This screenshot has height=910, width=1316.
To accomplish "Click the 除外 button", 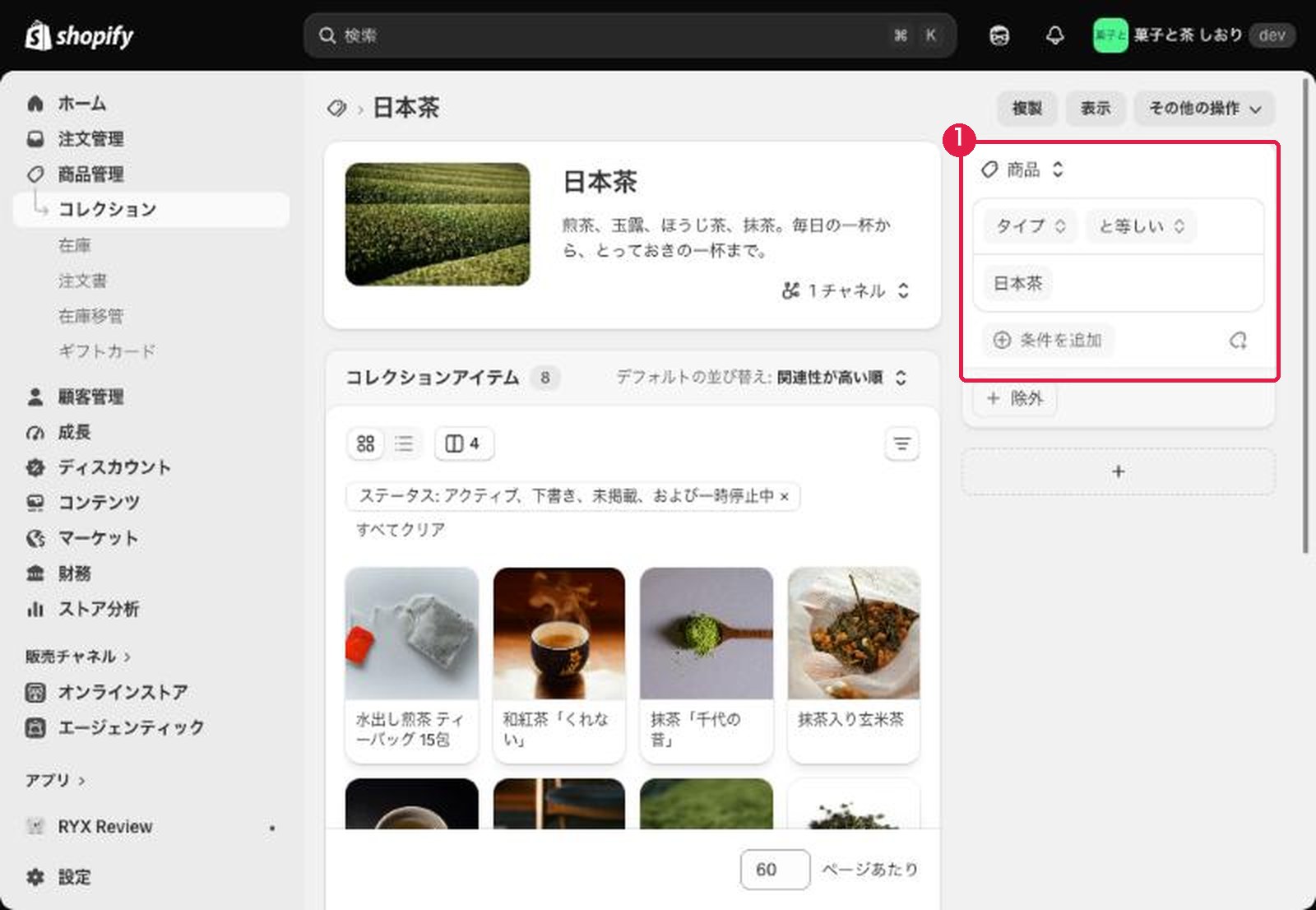I will 1015,398.
